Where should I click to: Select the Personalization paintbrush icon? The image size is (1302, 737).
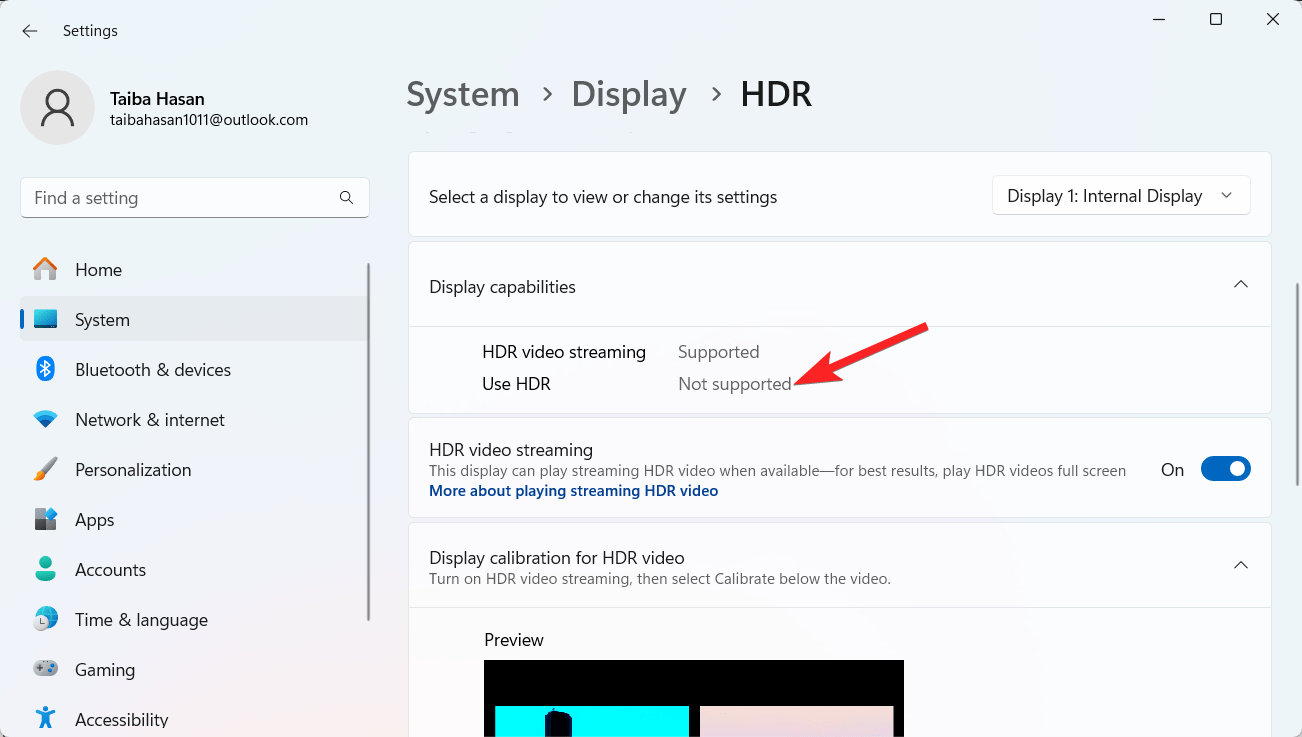45,469
